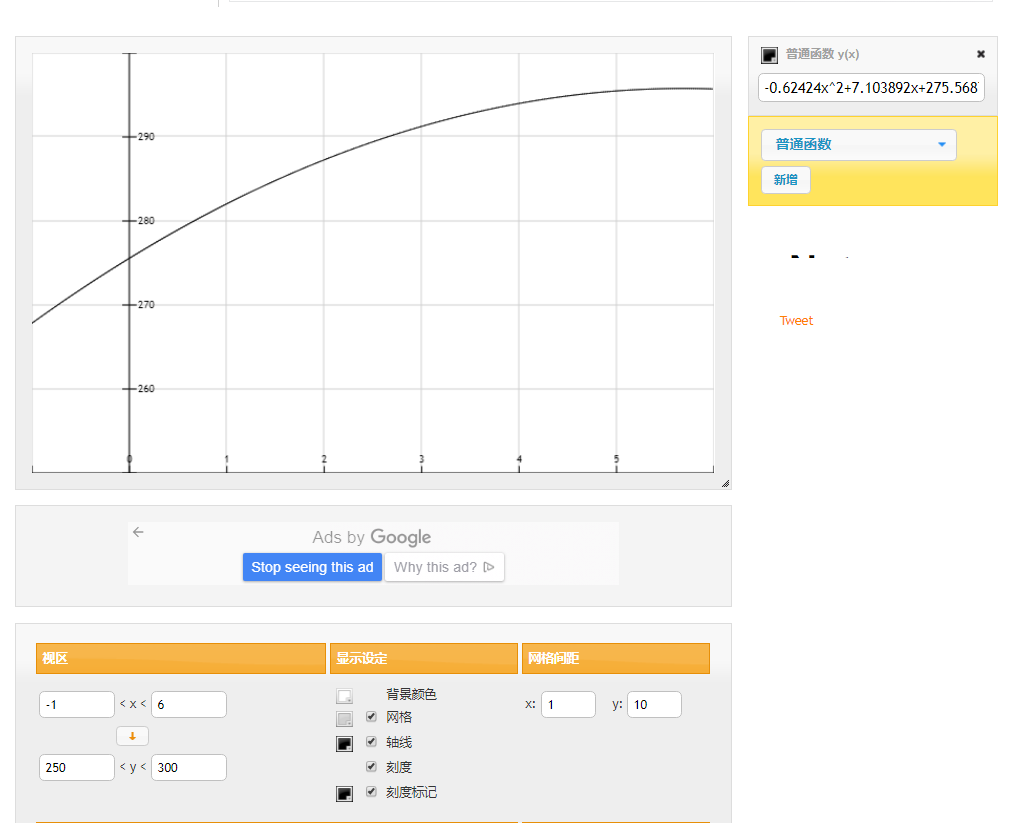Click the 显示设定 section header
Viewport: 1015px width, 823px height.
[424, 659]
